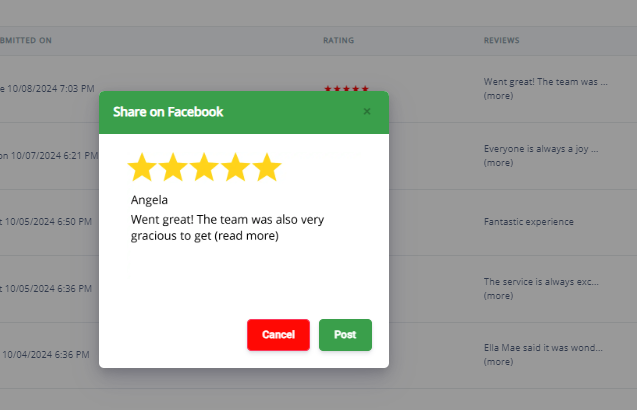637x410 pixels.
Task: Expand the 'The service is always exc...' review
Action: (498, 296)
